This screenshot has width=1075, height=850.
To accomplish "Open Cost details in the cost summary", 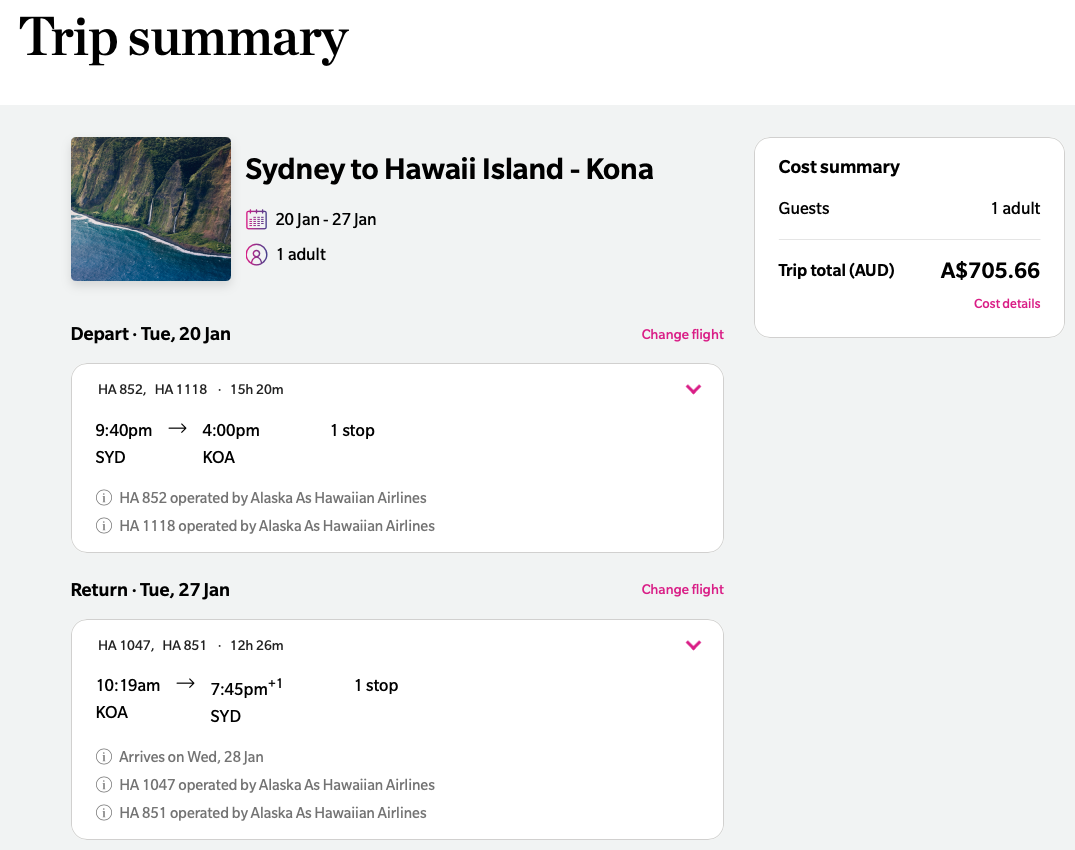I will tap(1006, 303).
